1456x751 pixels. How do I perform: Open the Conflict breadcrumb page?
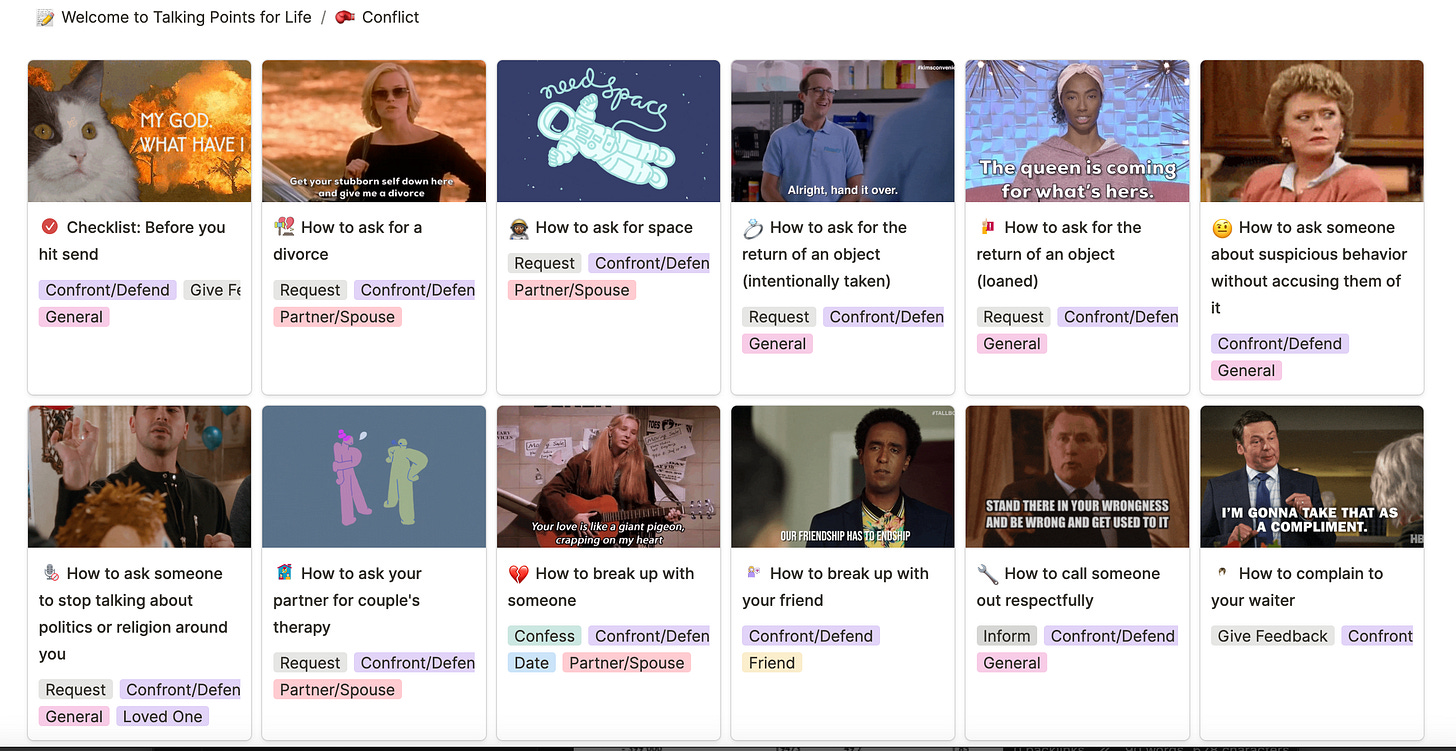click(x=391, y=17)
